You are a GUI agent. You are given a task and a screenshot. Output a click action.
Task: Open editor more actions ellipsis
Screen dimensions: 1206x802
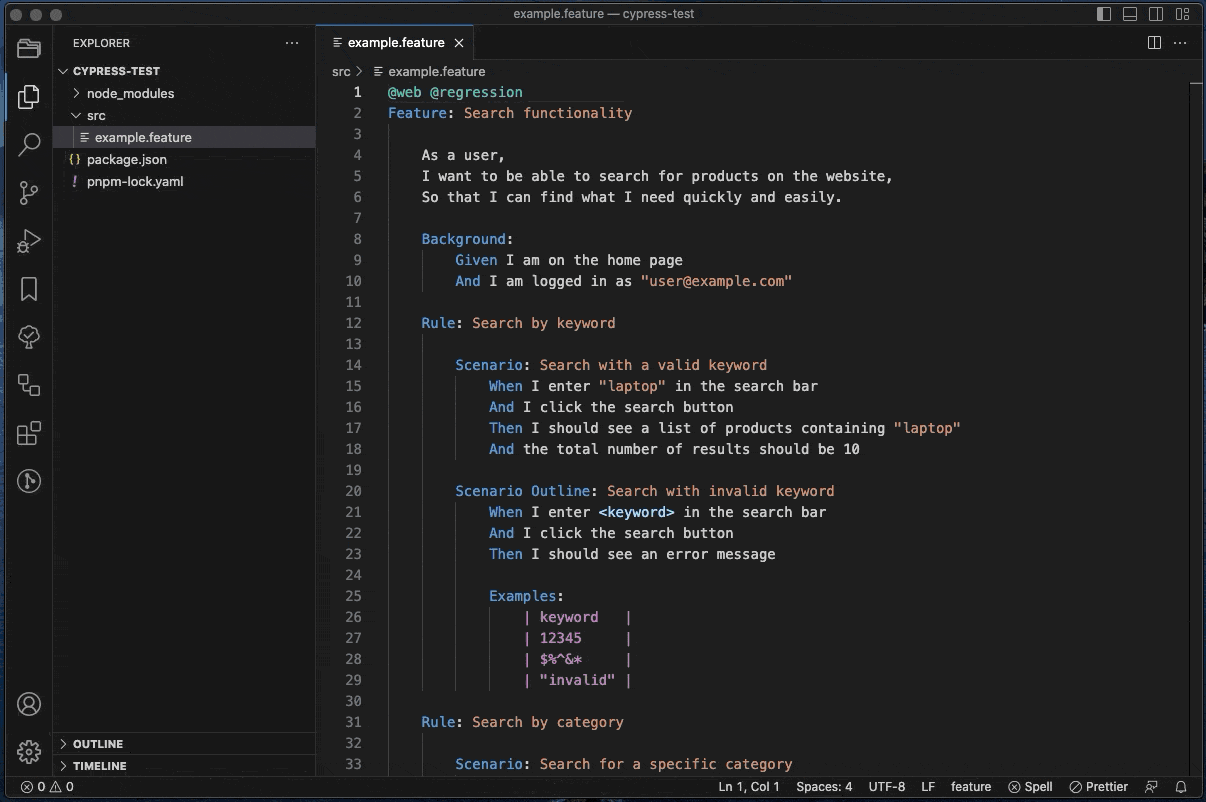pyautogui.click(x=1181, y=43)
